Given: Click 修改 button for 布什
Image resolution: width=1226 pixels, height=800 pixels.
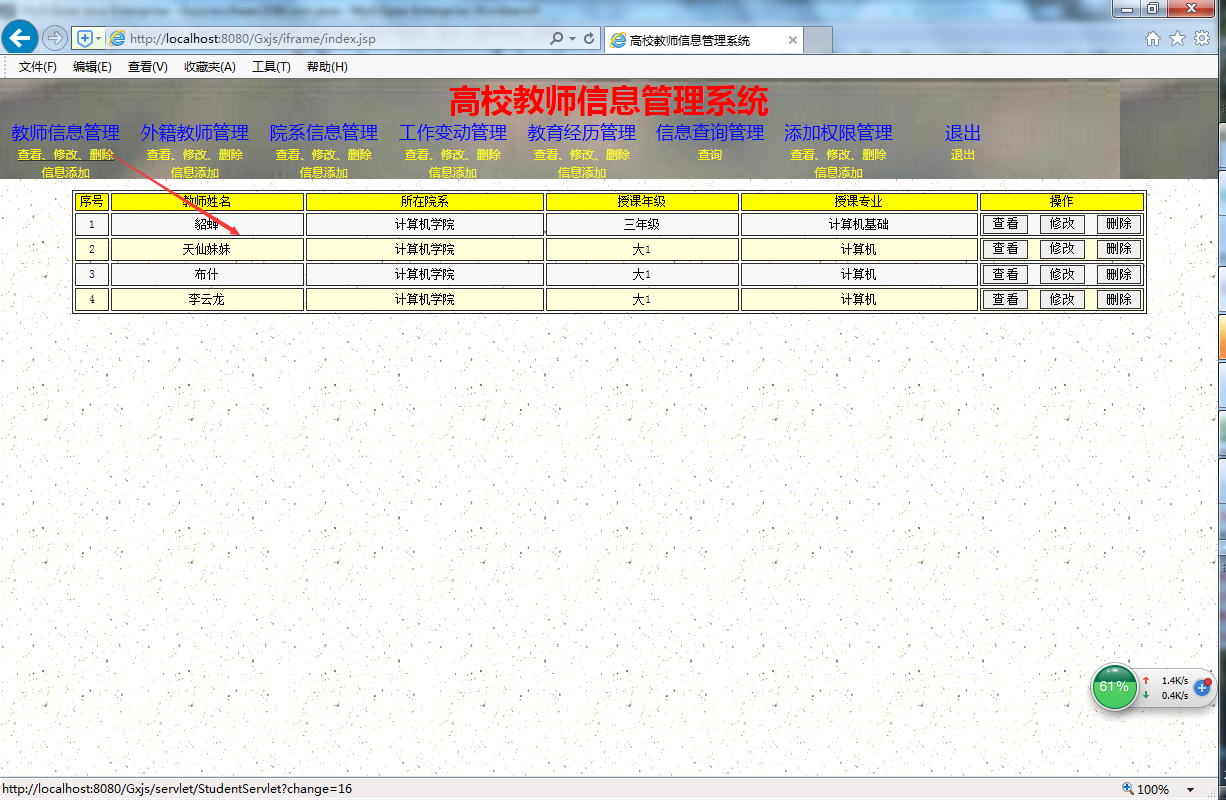Looking at the screenshot, I should click(x=1062, y=274).
